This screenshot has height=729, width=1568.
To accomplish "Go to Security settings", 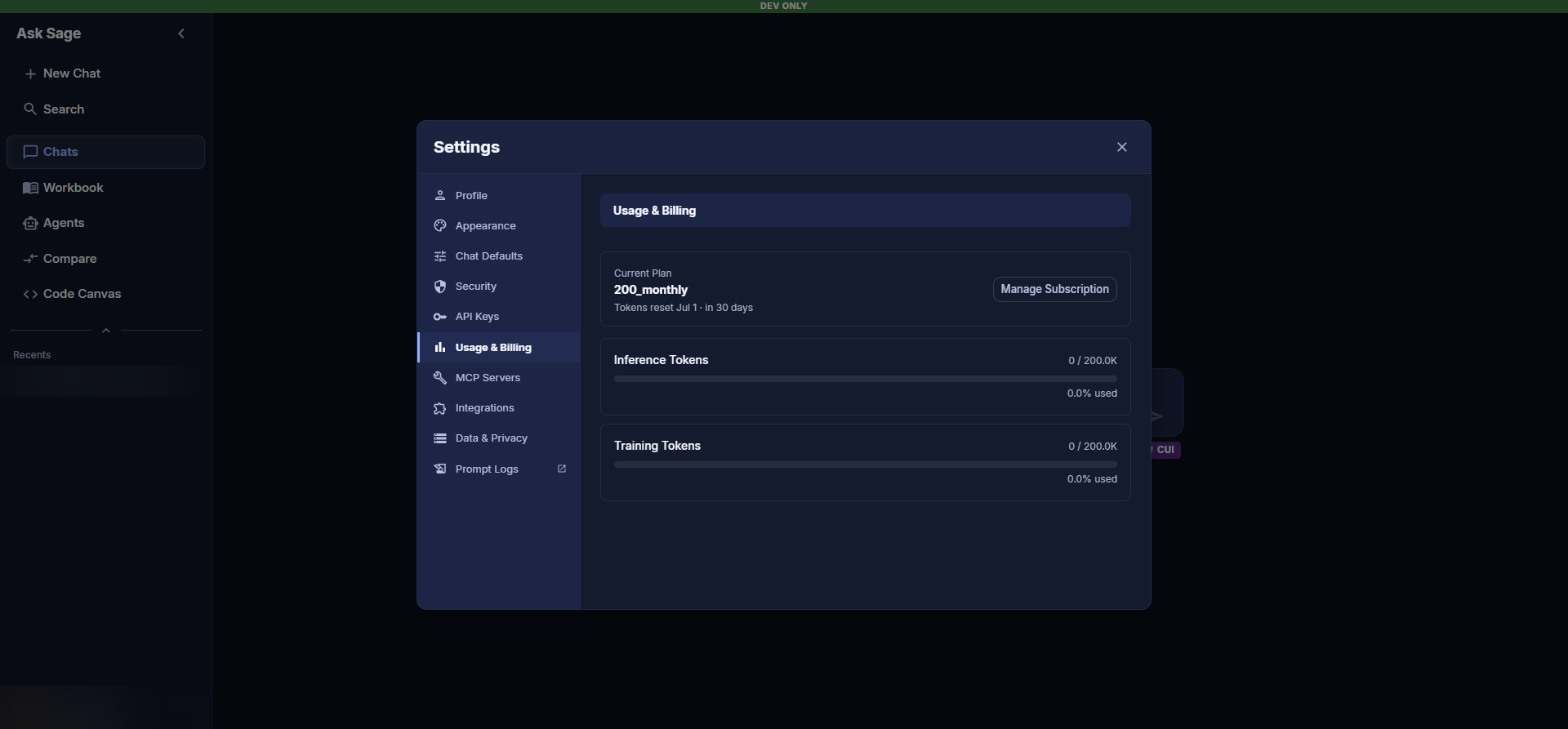I will [x=499, y=287].
